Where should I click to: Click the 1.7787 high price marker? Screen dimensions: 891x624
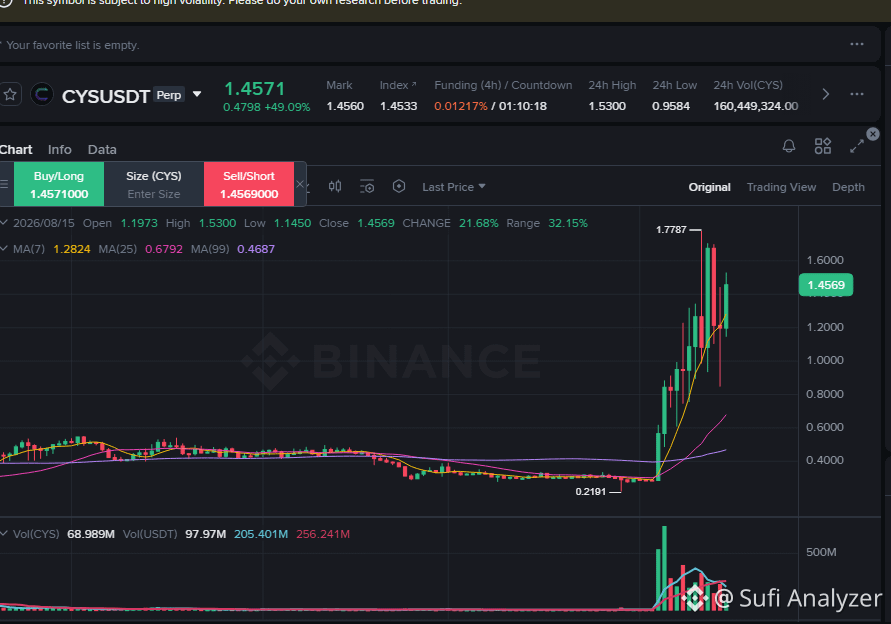(x=671, y=230)
